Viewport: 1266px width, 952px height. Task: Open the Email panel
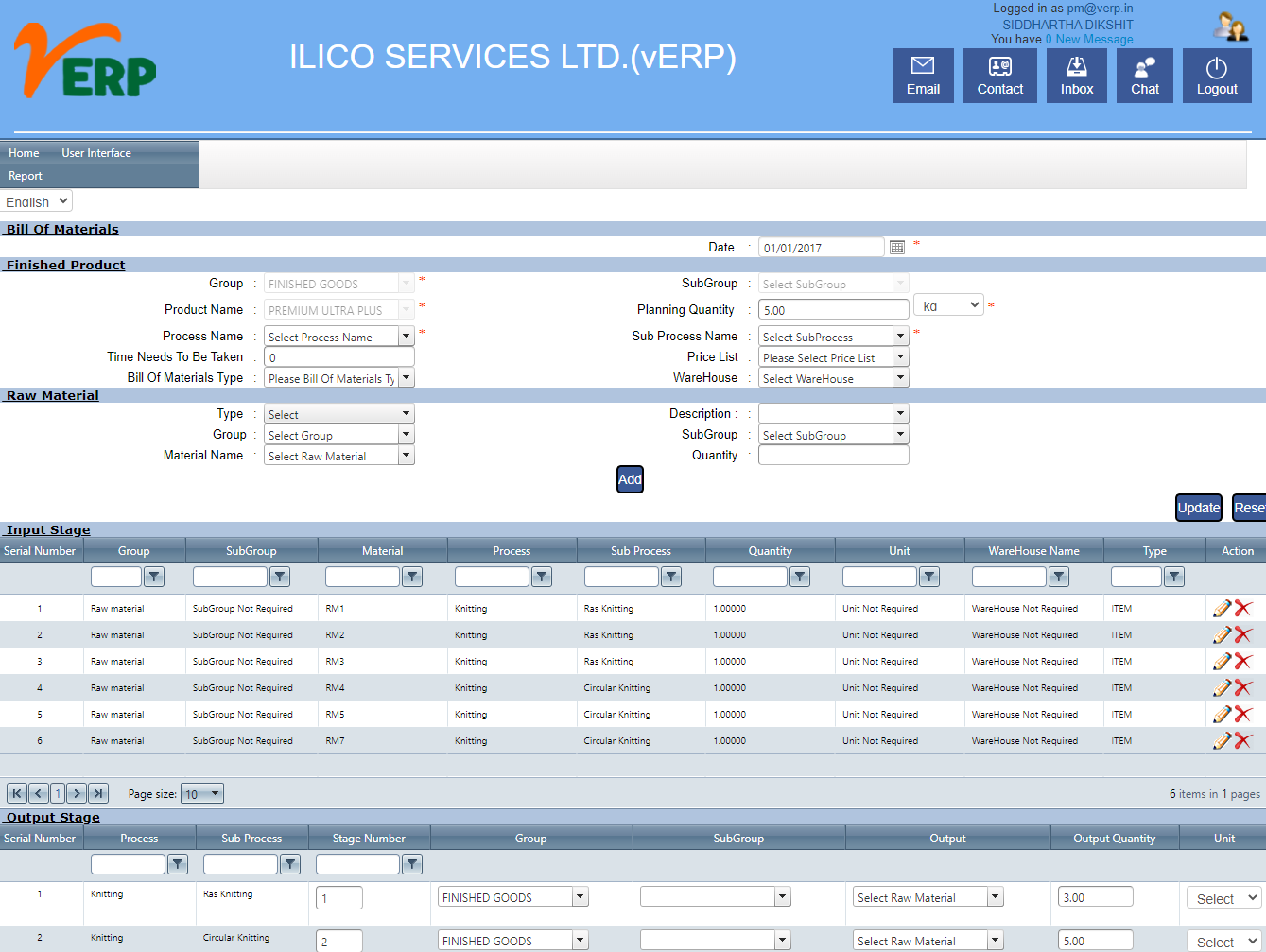tap(922, 75)
